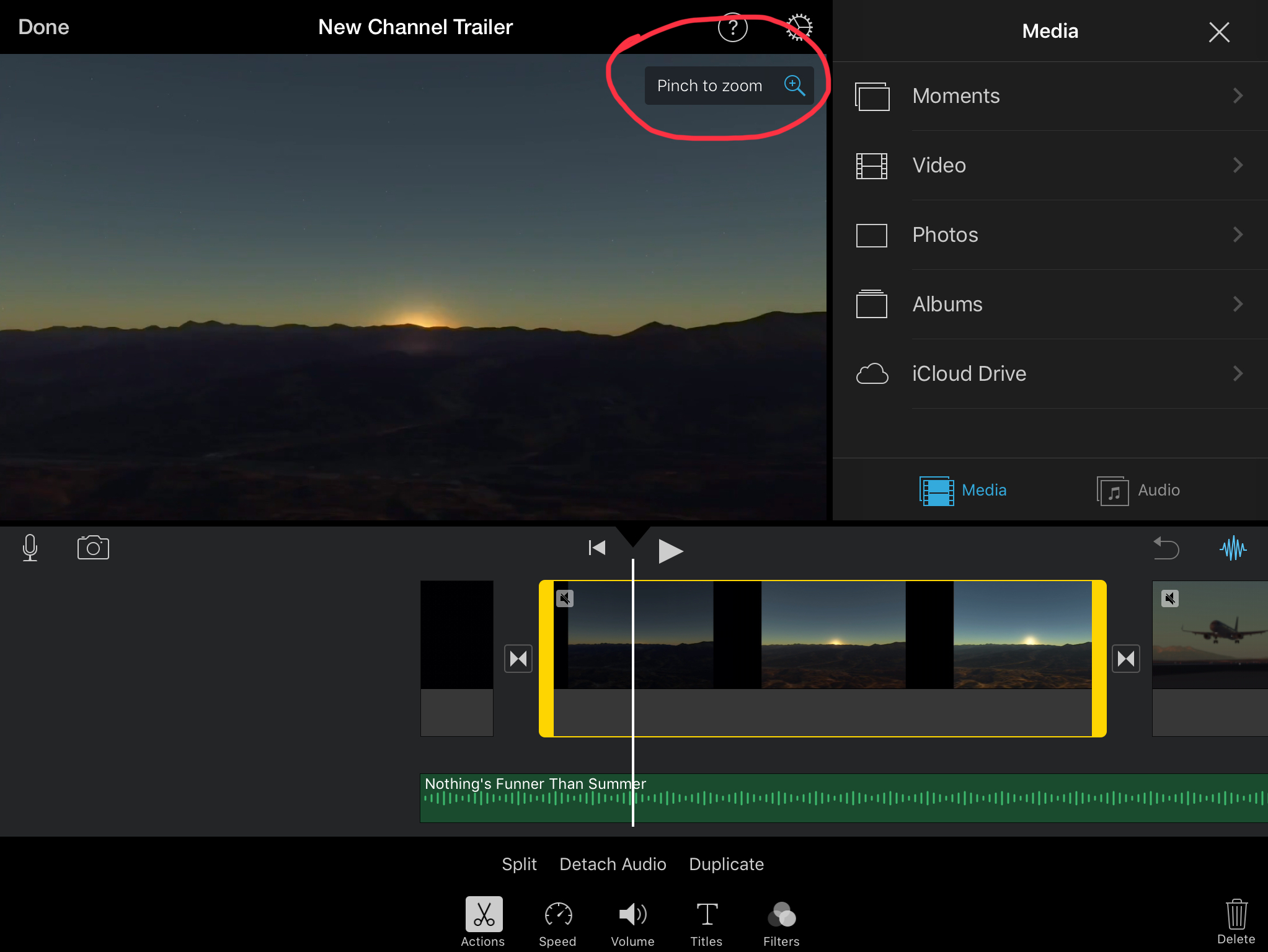Image resolution: width=1268 pixels, height=952 pixels.
Task: Toggle pinch to zoom magnifier
Action: [x=794, y=86]
